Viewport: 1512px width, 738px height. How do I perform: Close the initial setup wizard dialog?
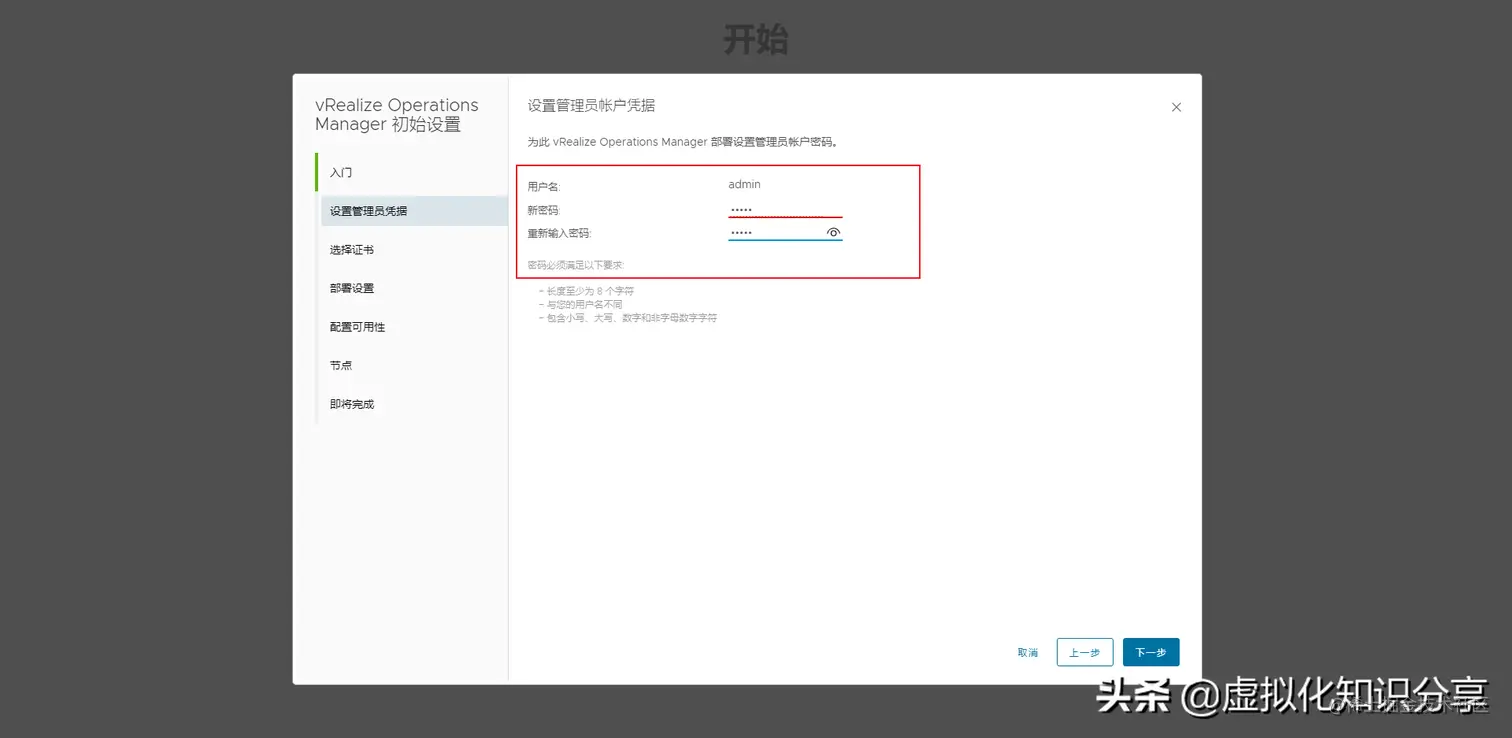1176,107
